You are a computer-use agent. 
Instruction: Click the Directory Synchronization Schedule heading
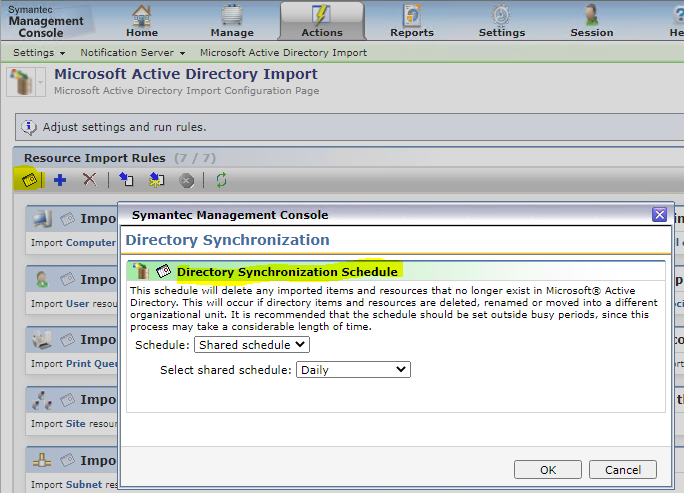(x=287, y=272)
